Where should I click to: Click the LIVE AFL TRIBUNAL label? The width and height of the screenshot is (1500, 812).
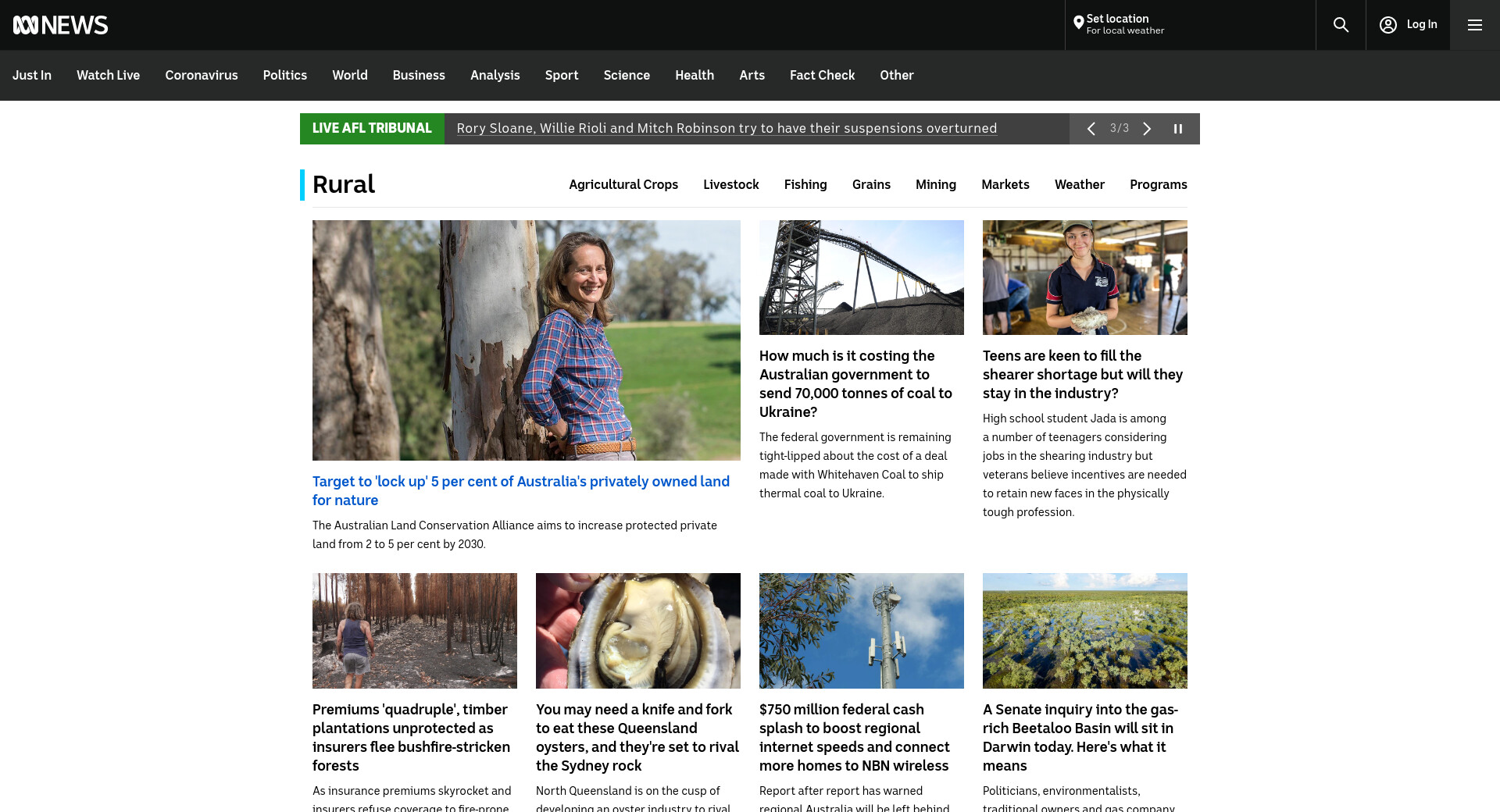[372, 128]
